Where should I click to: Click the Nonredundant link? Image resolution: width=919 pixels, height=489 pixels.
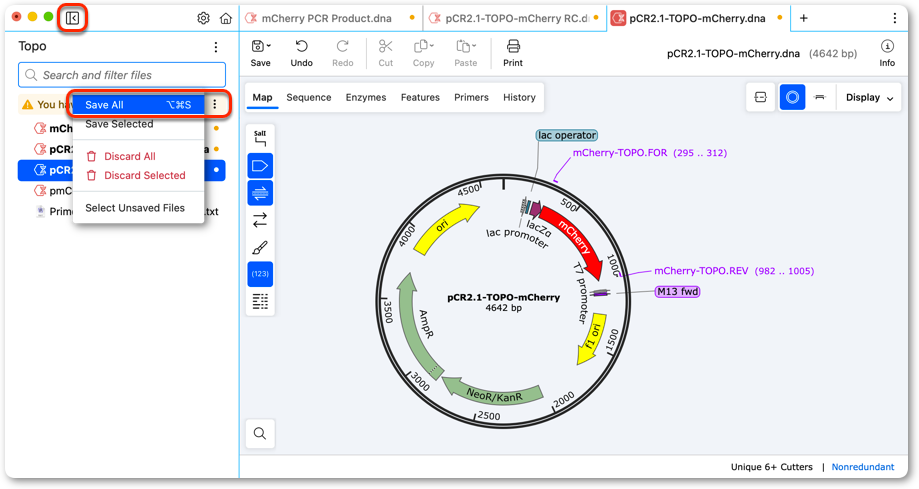tap(863, 467)
